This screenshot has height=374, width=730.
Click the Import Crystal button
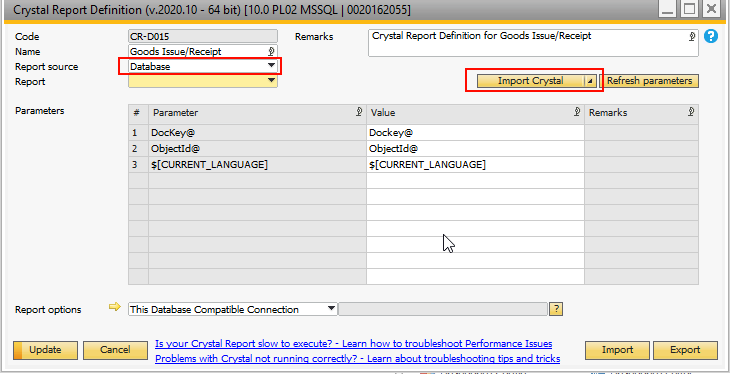tap(530, 81)
